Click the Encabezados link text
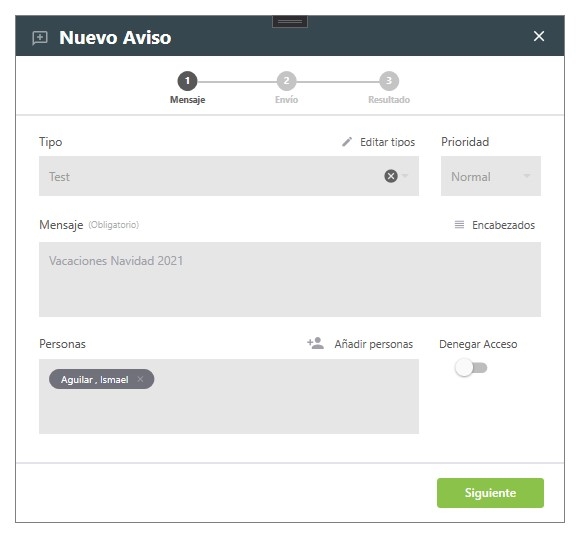 (x=503, y=225)
